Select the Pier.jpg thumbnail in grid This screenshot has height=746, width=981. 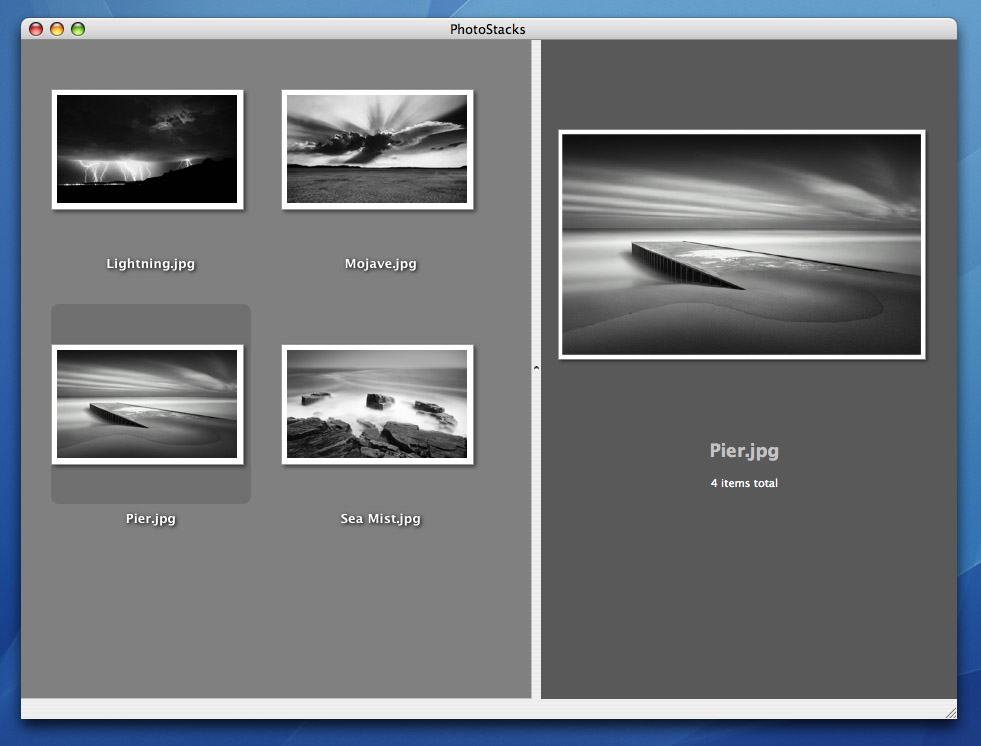[x=148, y=404]
